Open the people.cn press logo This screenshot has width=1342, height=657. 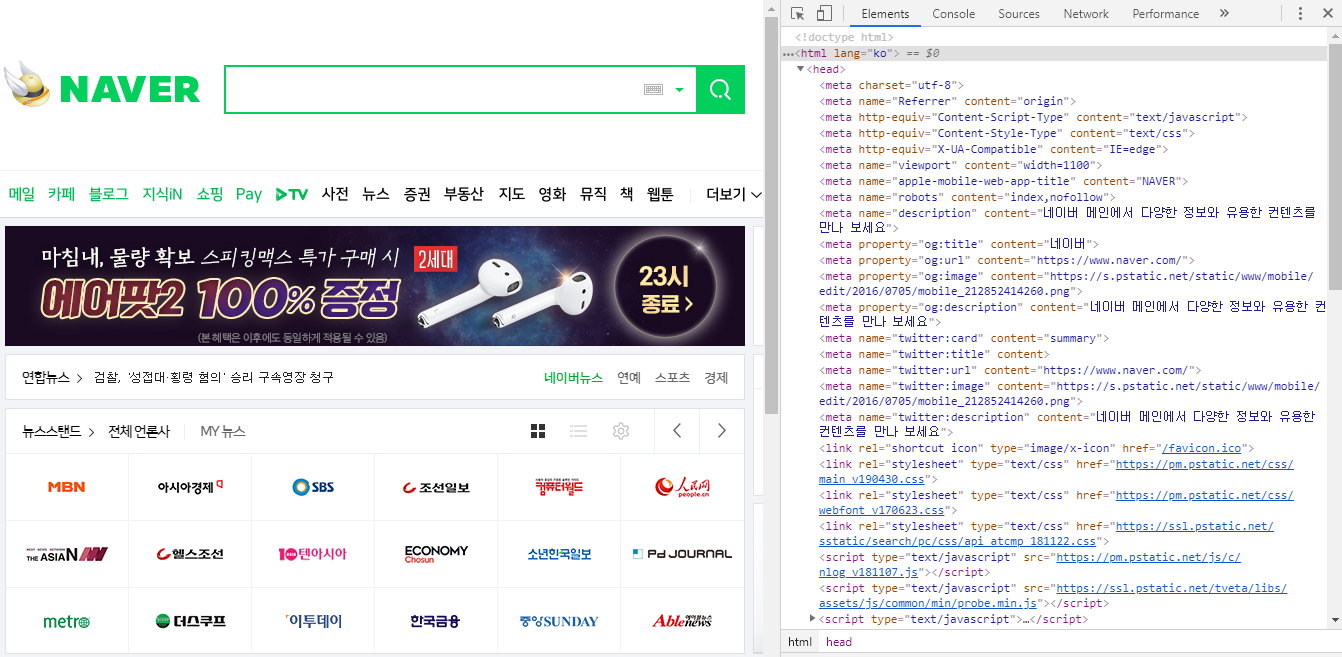pos(682,487)
